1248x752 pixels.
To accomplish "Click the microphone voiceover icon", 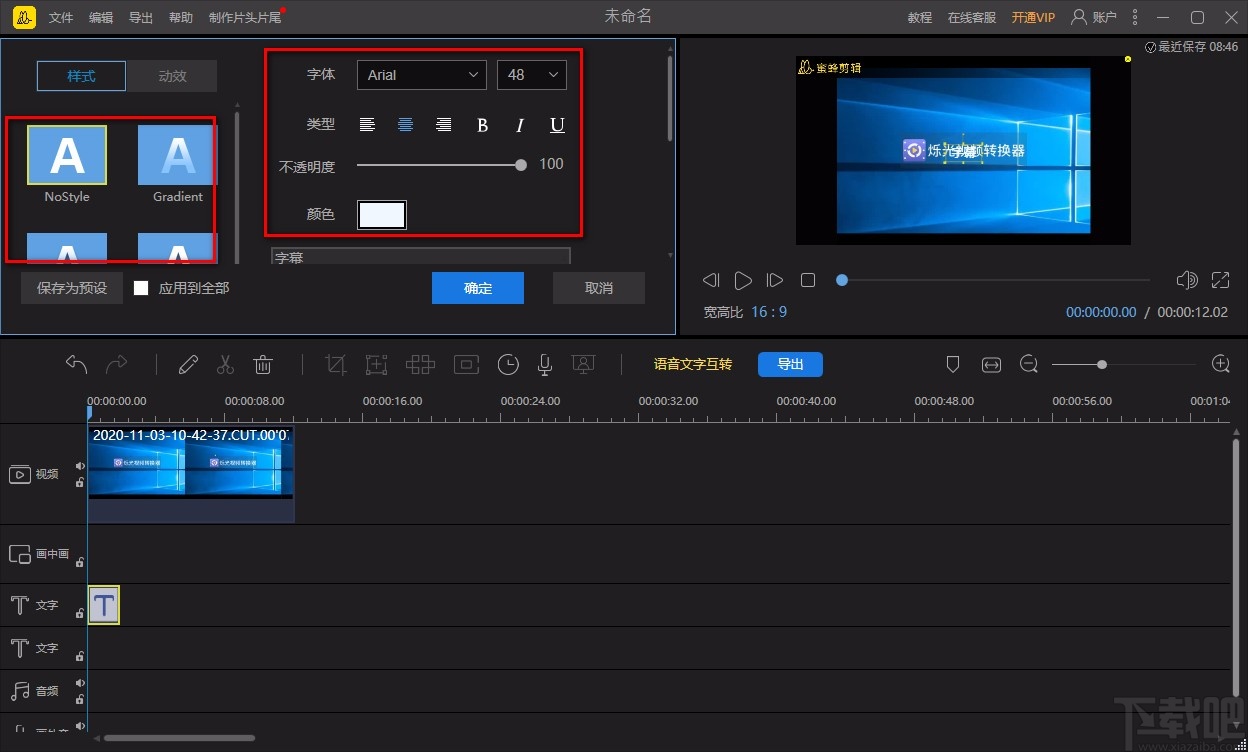I will (x=545, y=365).
